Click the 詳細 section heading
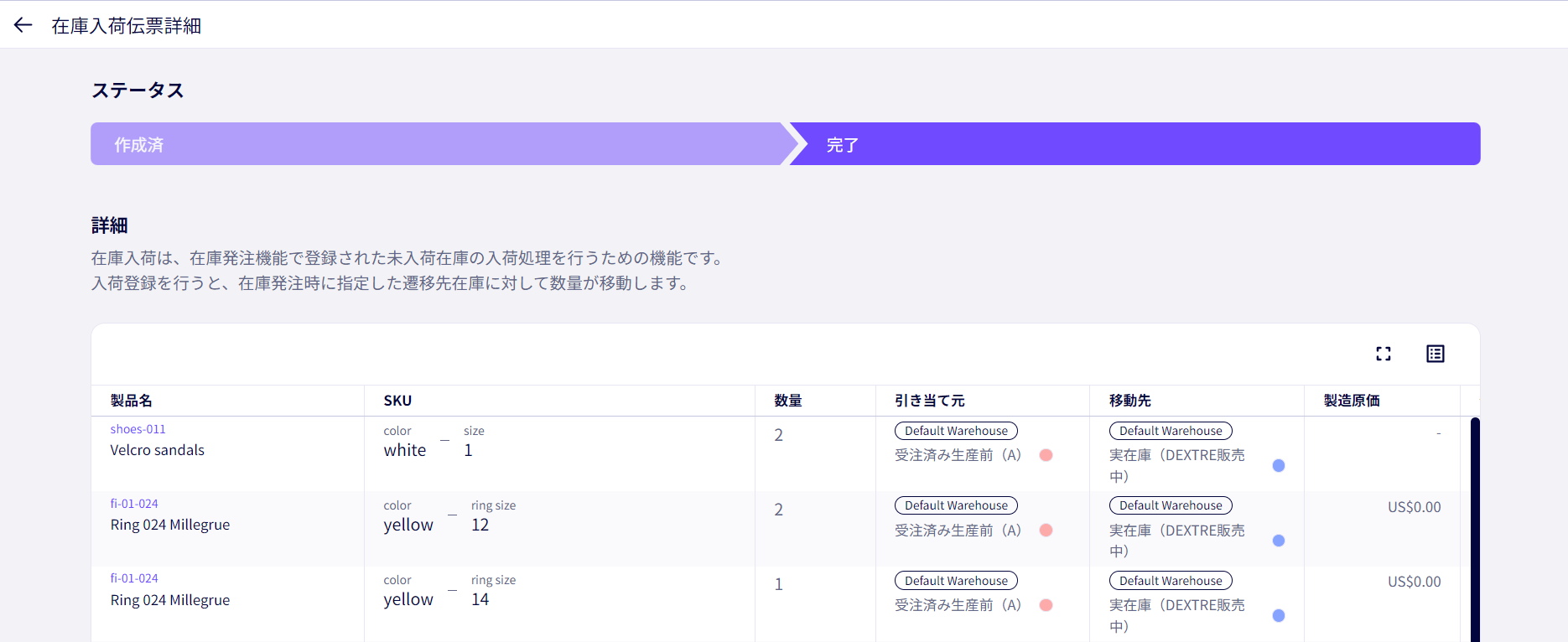This screenshot has height=642, width=1568. coord(110,225)
